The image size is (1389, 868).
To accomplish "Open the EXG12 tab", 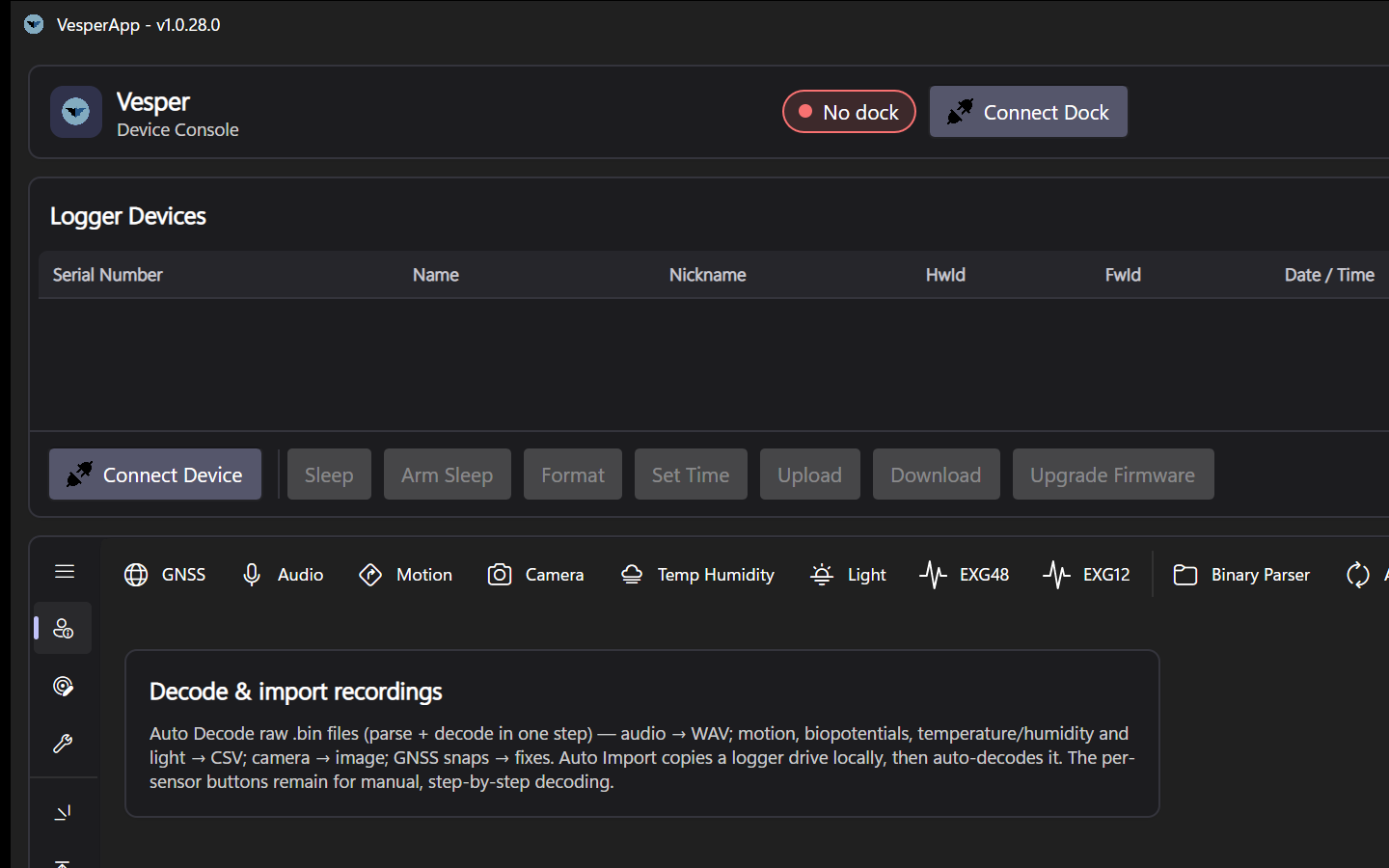I will point(1087,575).
